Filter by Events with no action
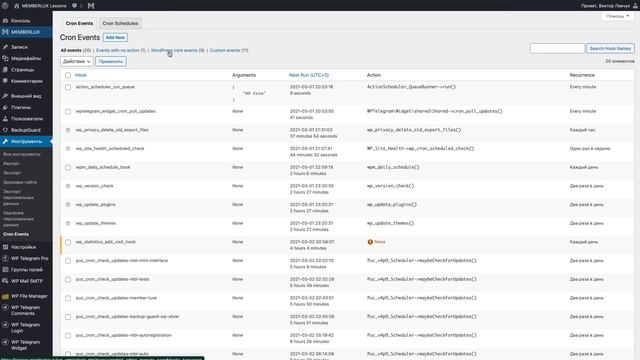The width and height of the screenshot is (640, 360). (x=121, y=50)
